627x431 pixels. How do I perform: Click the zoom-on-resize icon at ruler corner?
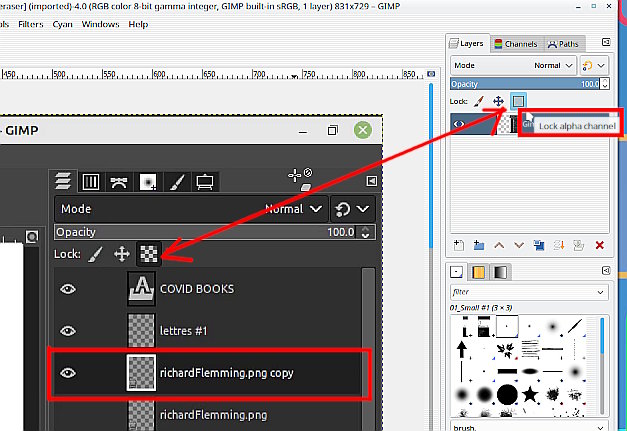[x=431, y=74]
